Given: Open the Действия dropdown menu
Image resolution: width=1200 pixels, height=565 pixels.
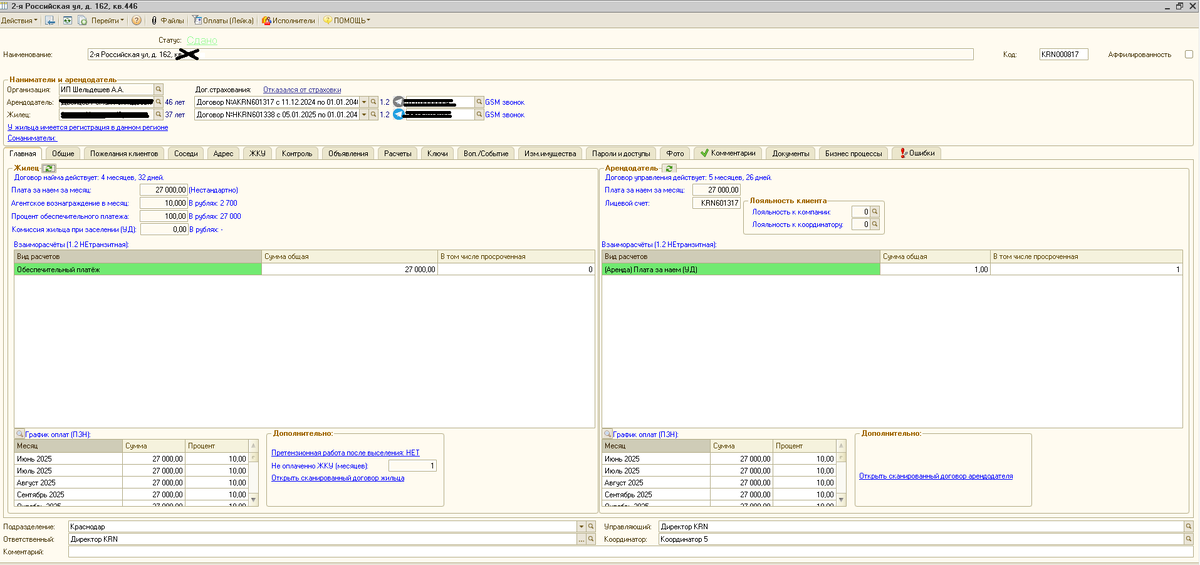Looking at the screenshot, I should click(x=20, y=20).
